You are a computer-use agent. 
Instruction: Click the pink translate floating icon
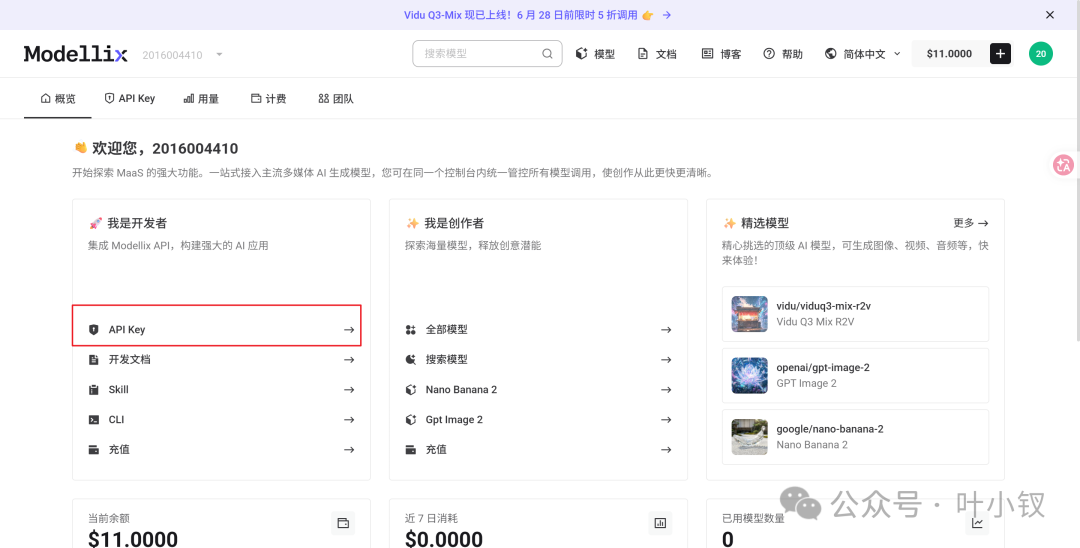click(1063, 165)
